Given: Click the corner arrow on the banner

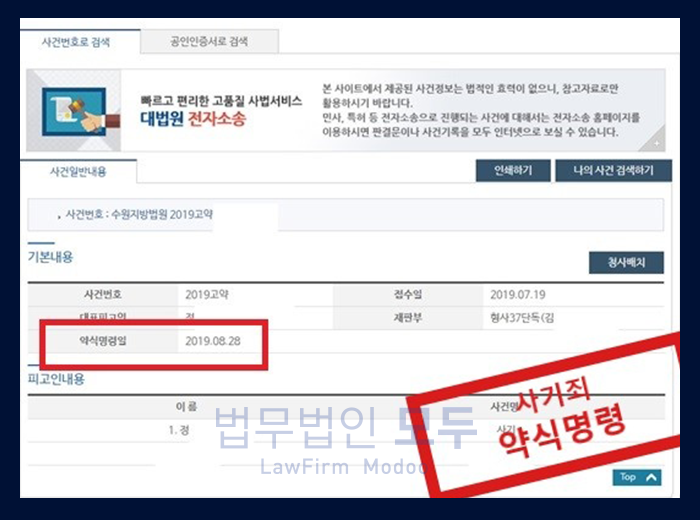Looking at the screenshot, I should 657,143.
